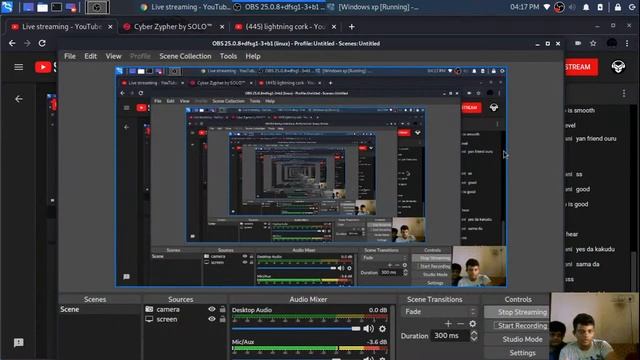Open the Scene Collection menu
This screenshot has width=640, height=360.
pyautogui.click(x=185, y=56)
